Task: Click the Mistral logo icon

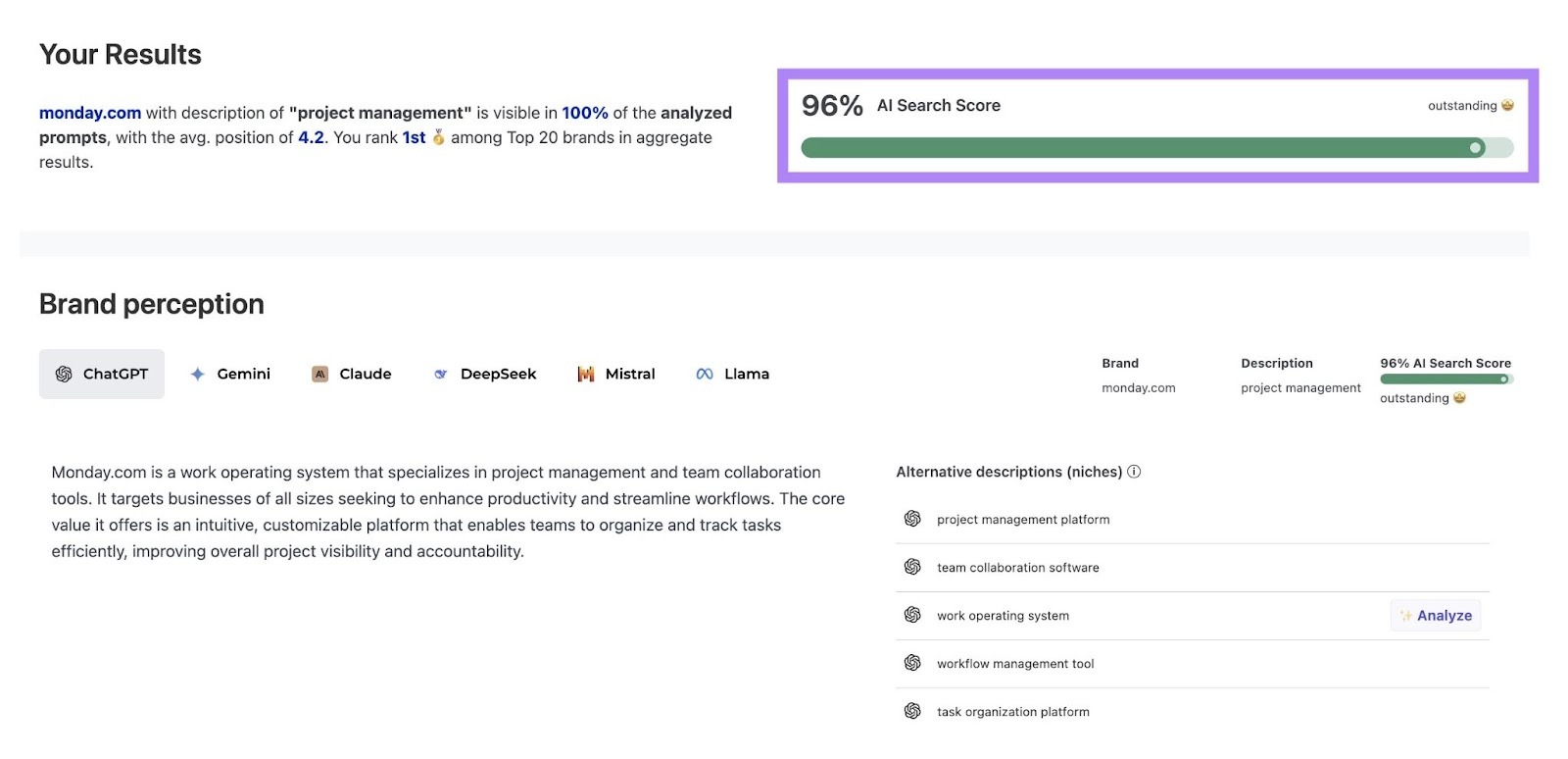Action: click(x=586, y=374)
